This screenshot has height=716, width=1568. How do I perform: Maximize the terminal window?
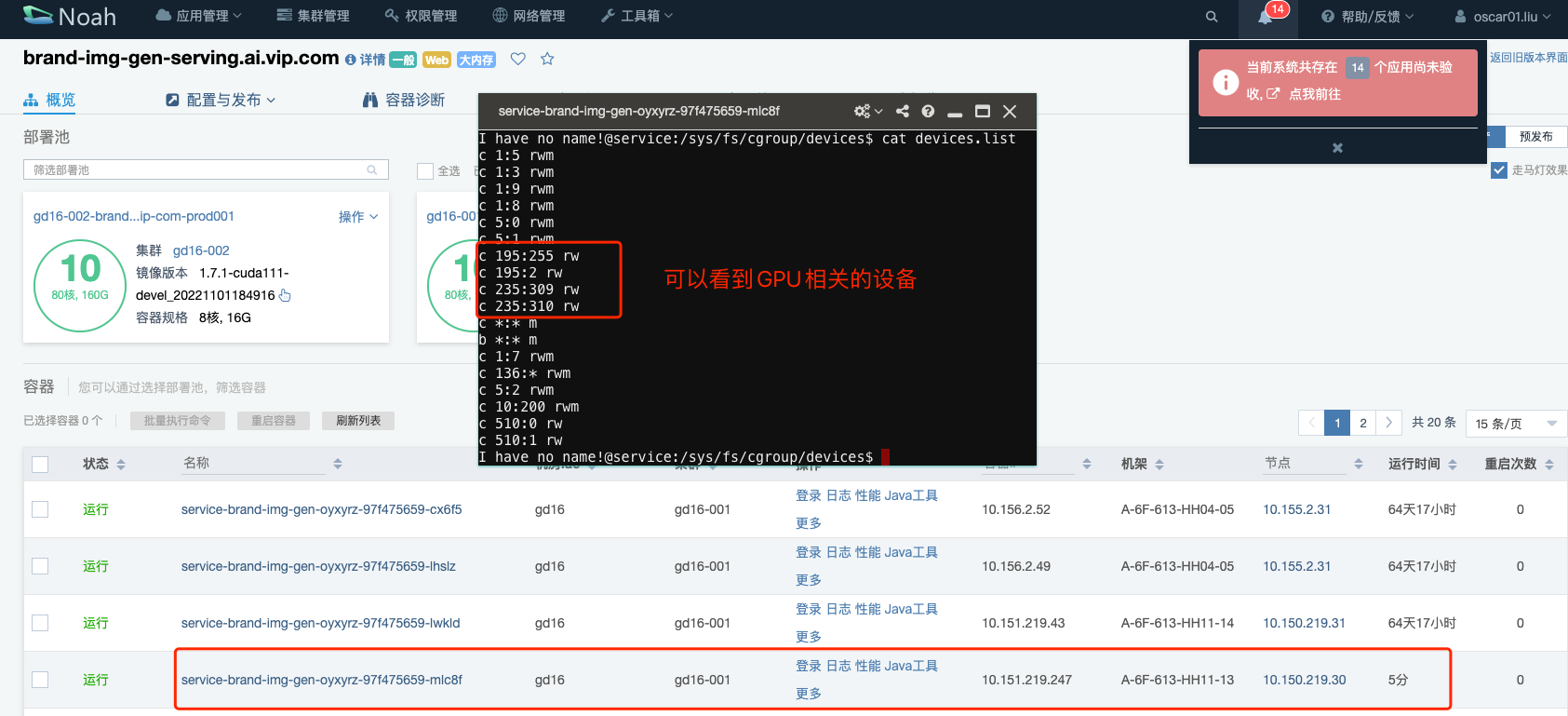pos(982,111)
